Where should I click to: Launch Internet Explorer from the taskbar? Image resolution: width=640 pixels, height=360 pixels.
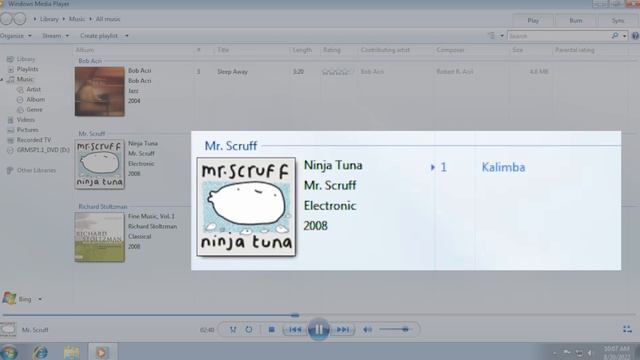(x=40, y=352)
